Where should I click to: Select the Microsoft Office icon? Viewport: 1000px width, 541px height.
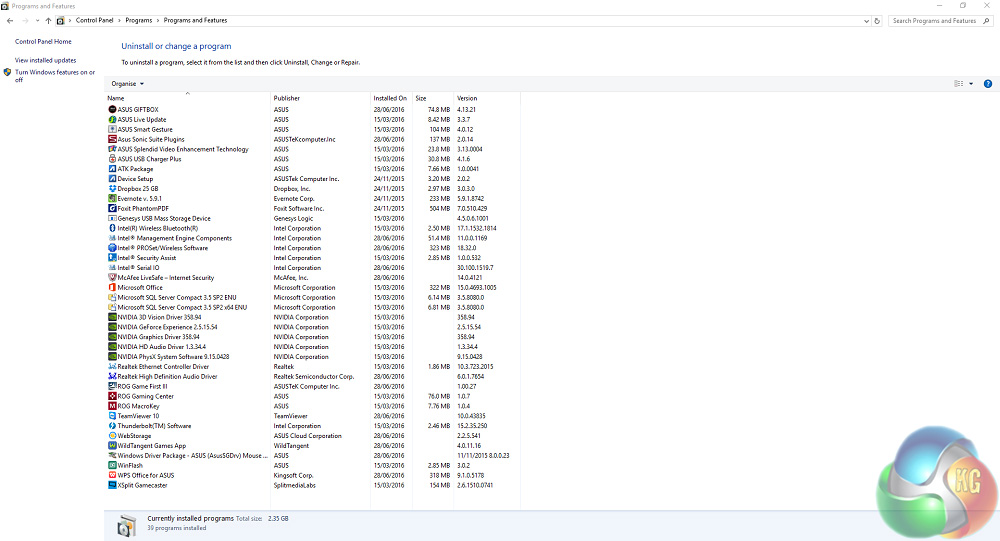click(x=112, y=288)
